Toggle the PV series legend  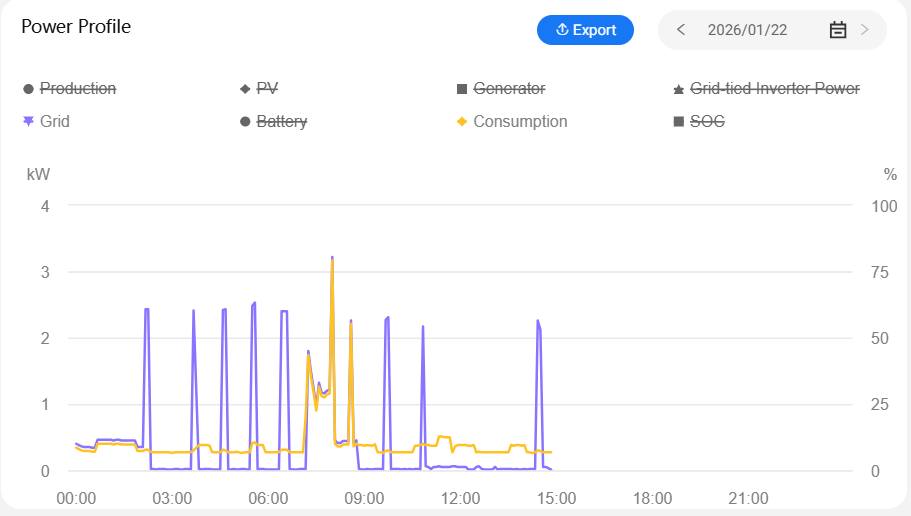click(259, 88)
